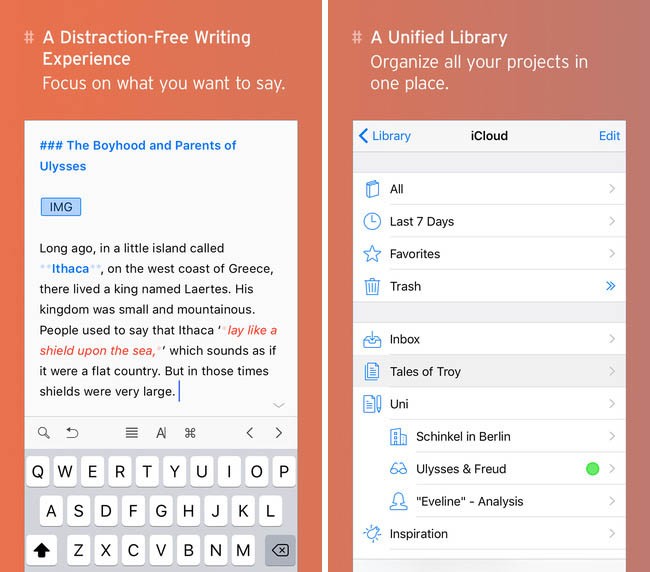Tap the clock icon for Last 7 Days
The width and height of the screenshot is (650, 572).
tap(372, 221)
